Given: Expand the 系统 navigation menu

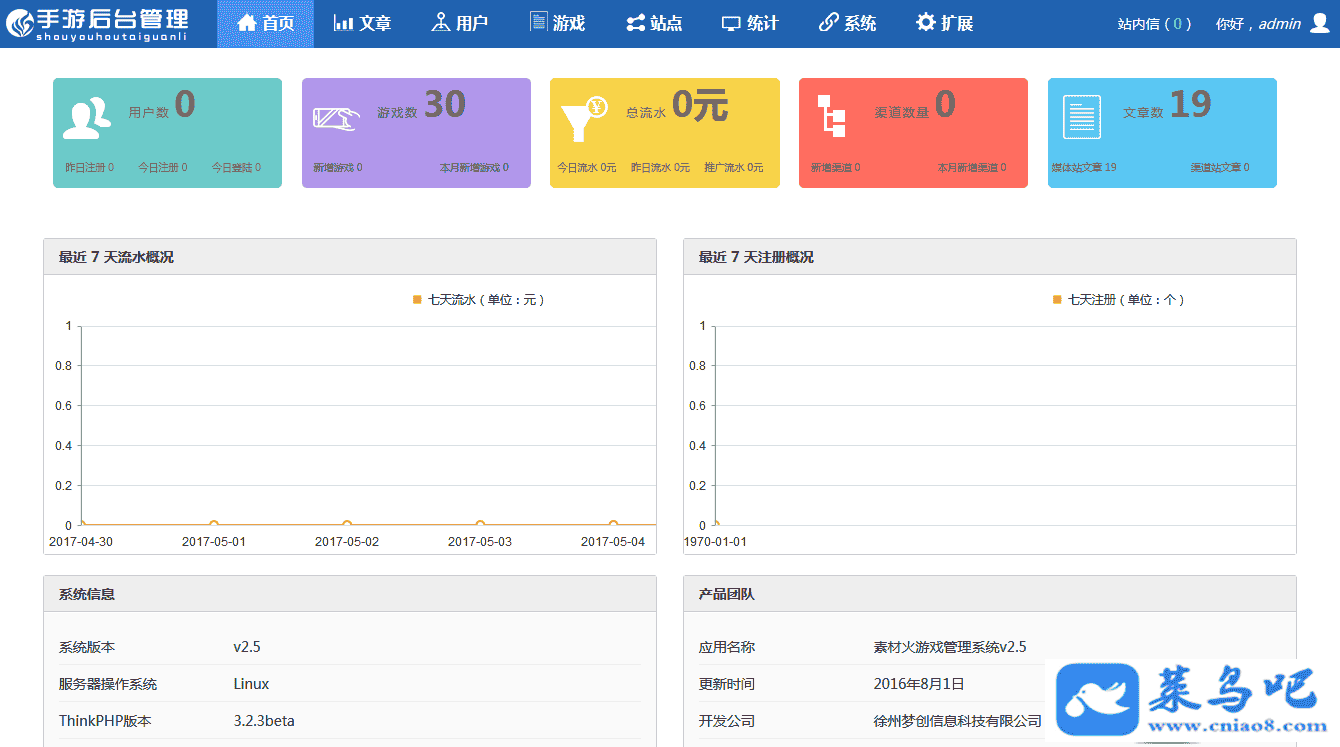Looking at the screenshot, I should tap(847, 23).
